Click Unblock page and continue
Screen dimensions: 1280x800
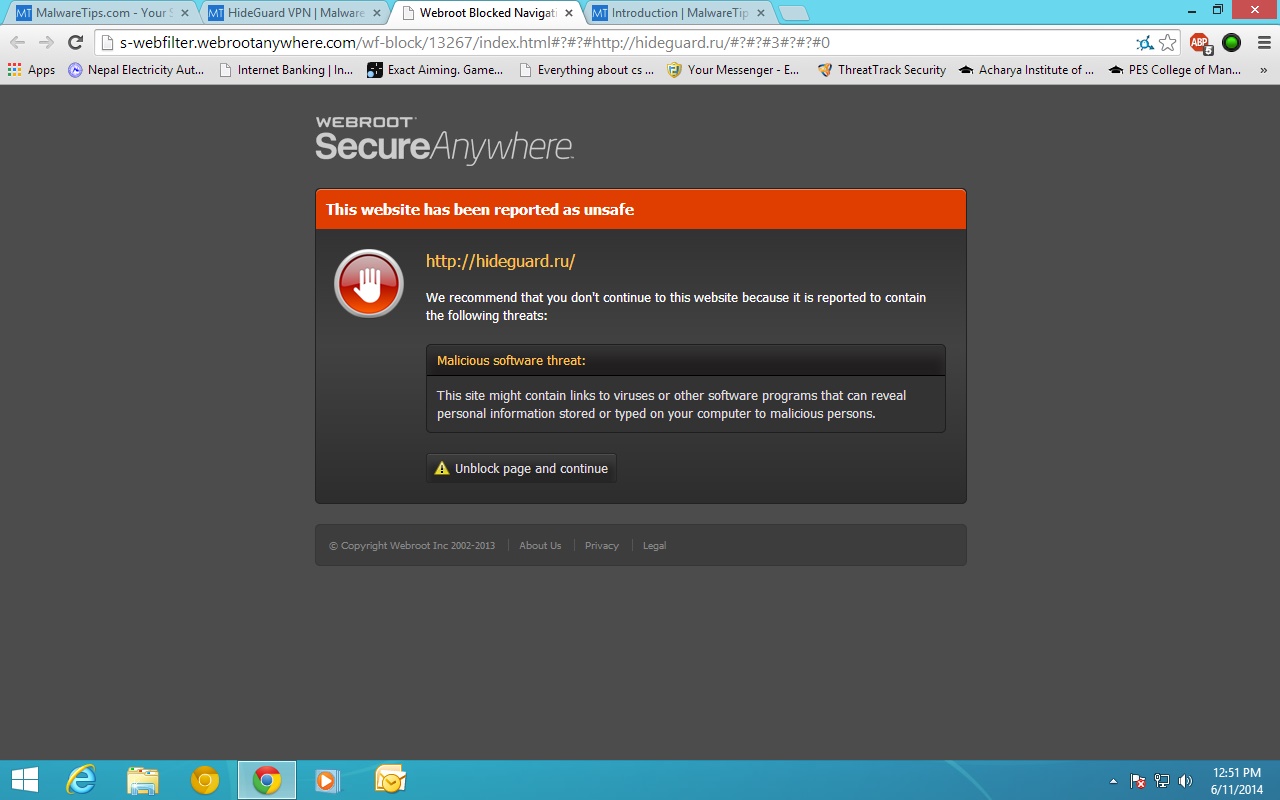[x=521, y=468]
